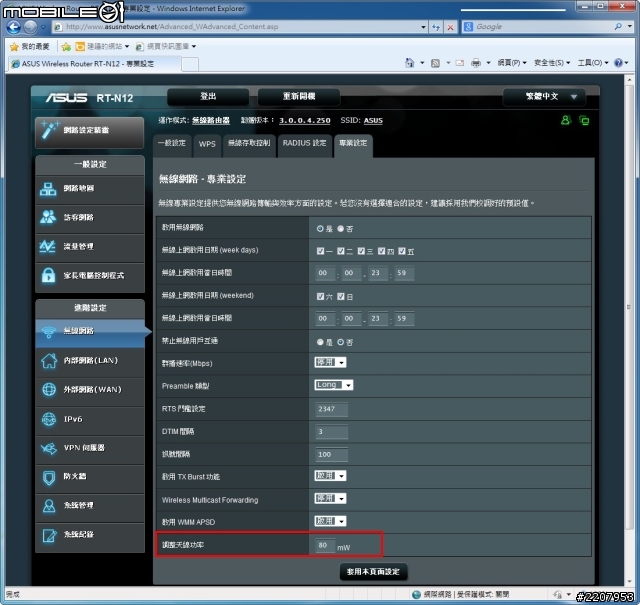Click the Logout button
640x605 pixels.
208,97
